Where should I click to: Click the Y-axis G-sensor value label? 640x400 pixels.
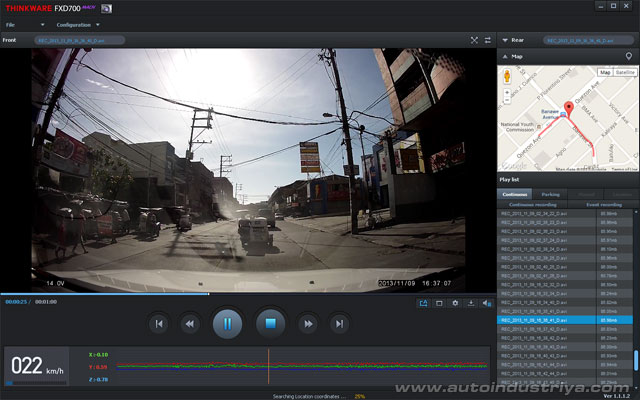[x=98, y=367]
